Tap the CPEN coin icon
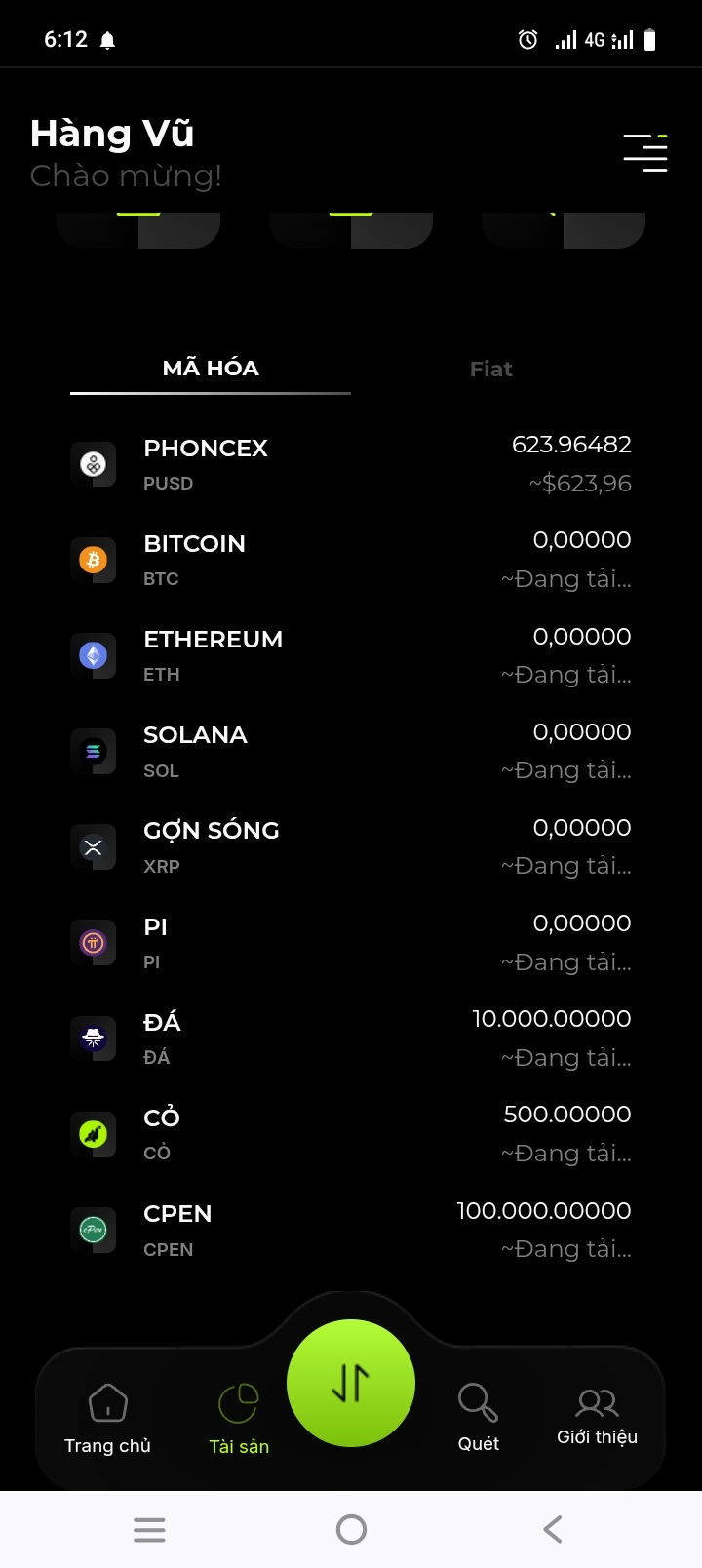 click(x=94, y=1230)
